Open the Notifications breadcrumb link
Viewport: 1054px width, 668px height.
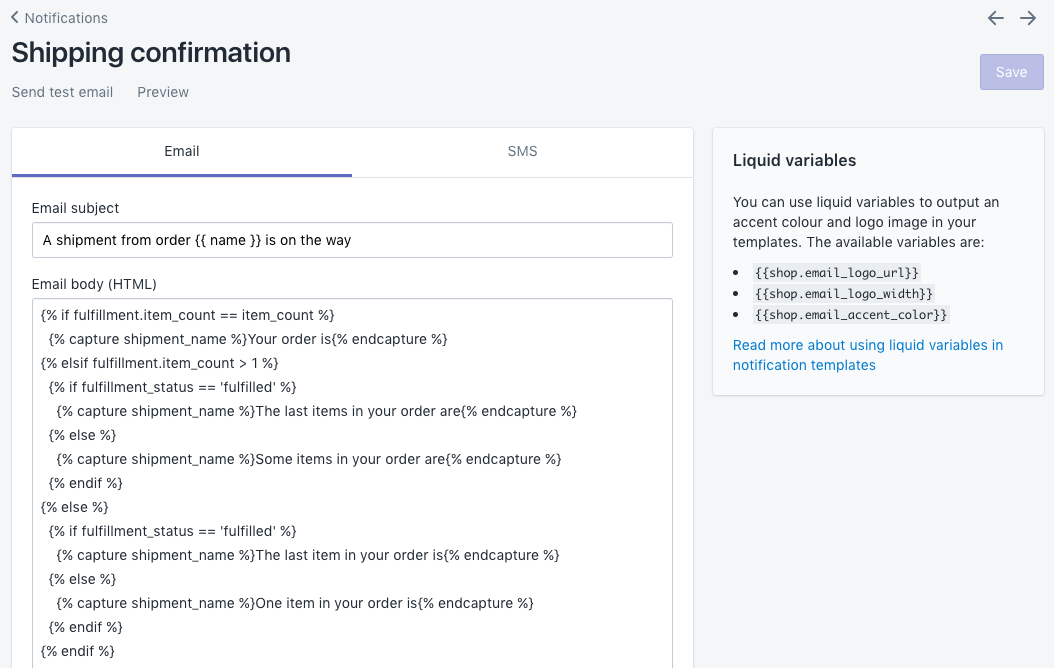tap(65, 18)
